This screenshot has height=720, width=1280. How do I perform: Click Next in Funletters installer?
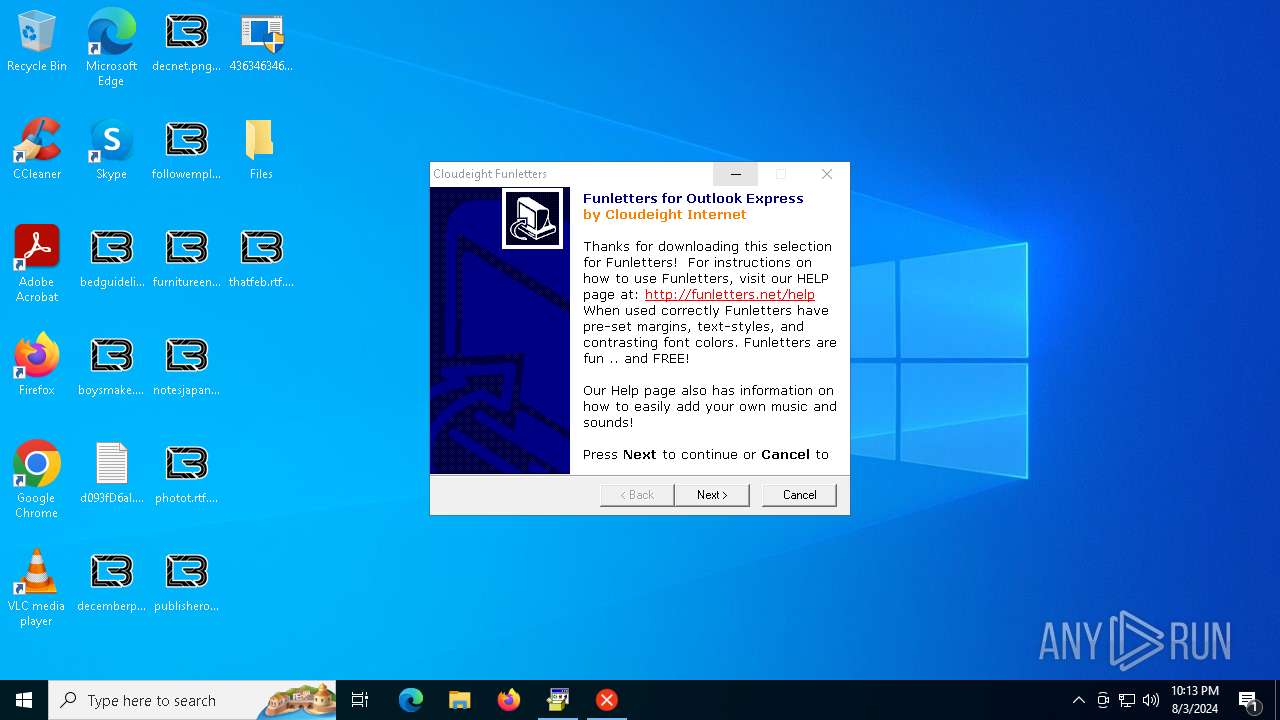[712, 495]
